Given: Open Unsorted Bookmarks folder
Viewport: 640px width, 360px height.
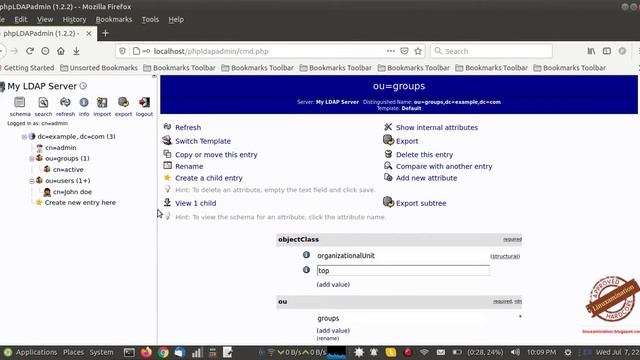Looking at the screenshot, I should (x=99, y=68).
